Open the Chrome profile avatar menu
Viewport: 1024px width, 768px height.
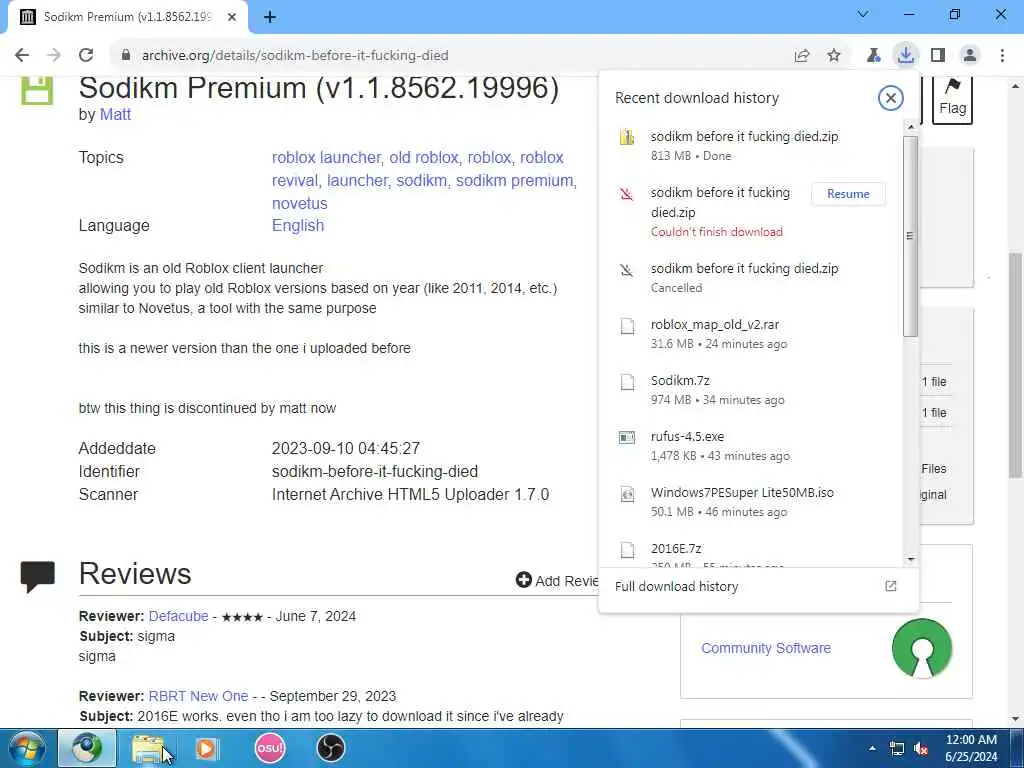[970, 56]
